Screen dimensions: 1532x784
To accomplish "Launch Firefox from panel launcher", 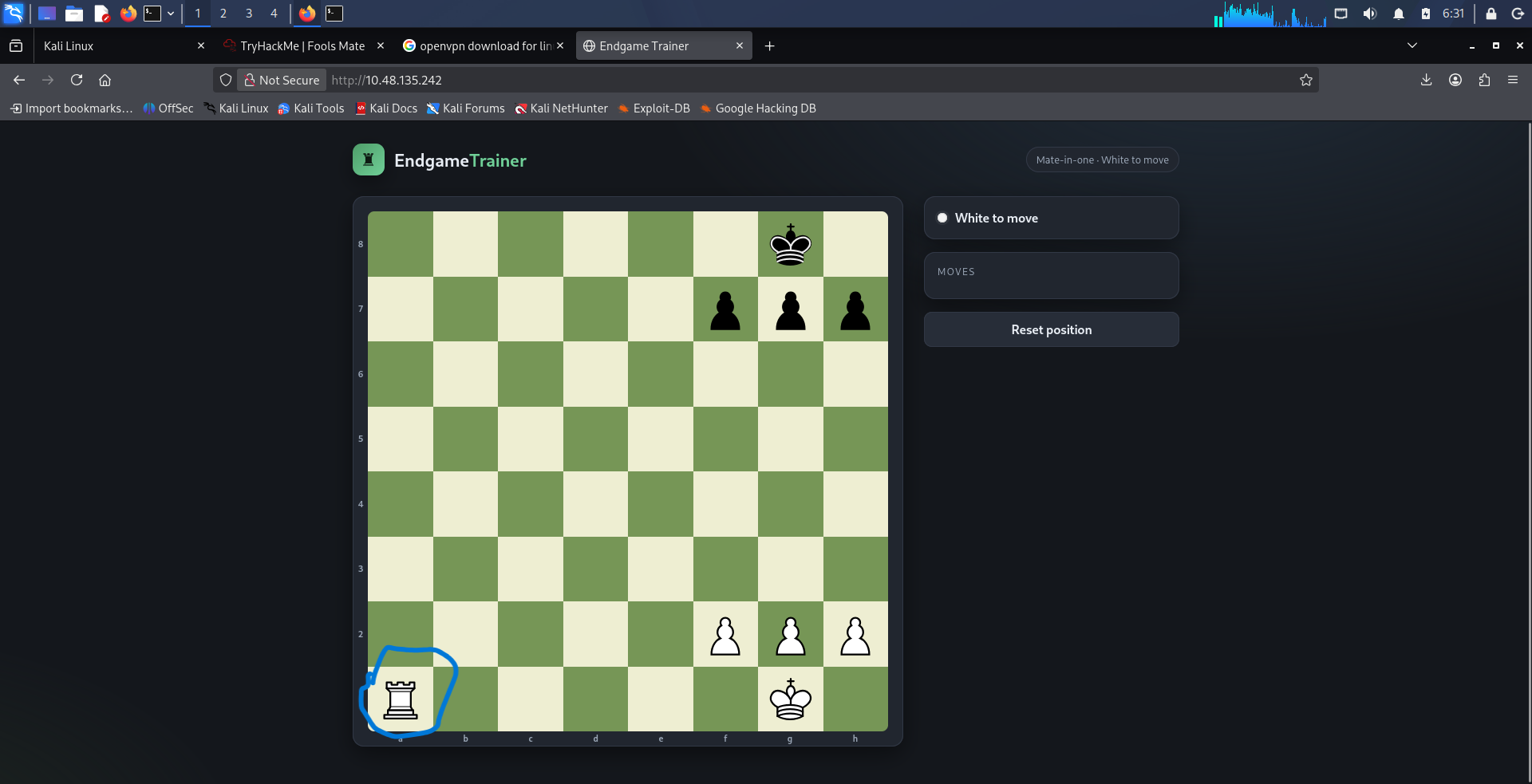I will (128, 14).
